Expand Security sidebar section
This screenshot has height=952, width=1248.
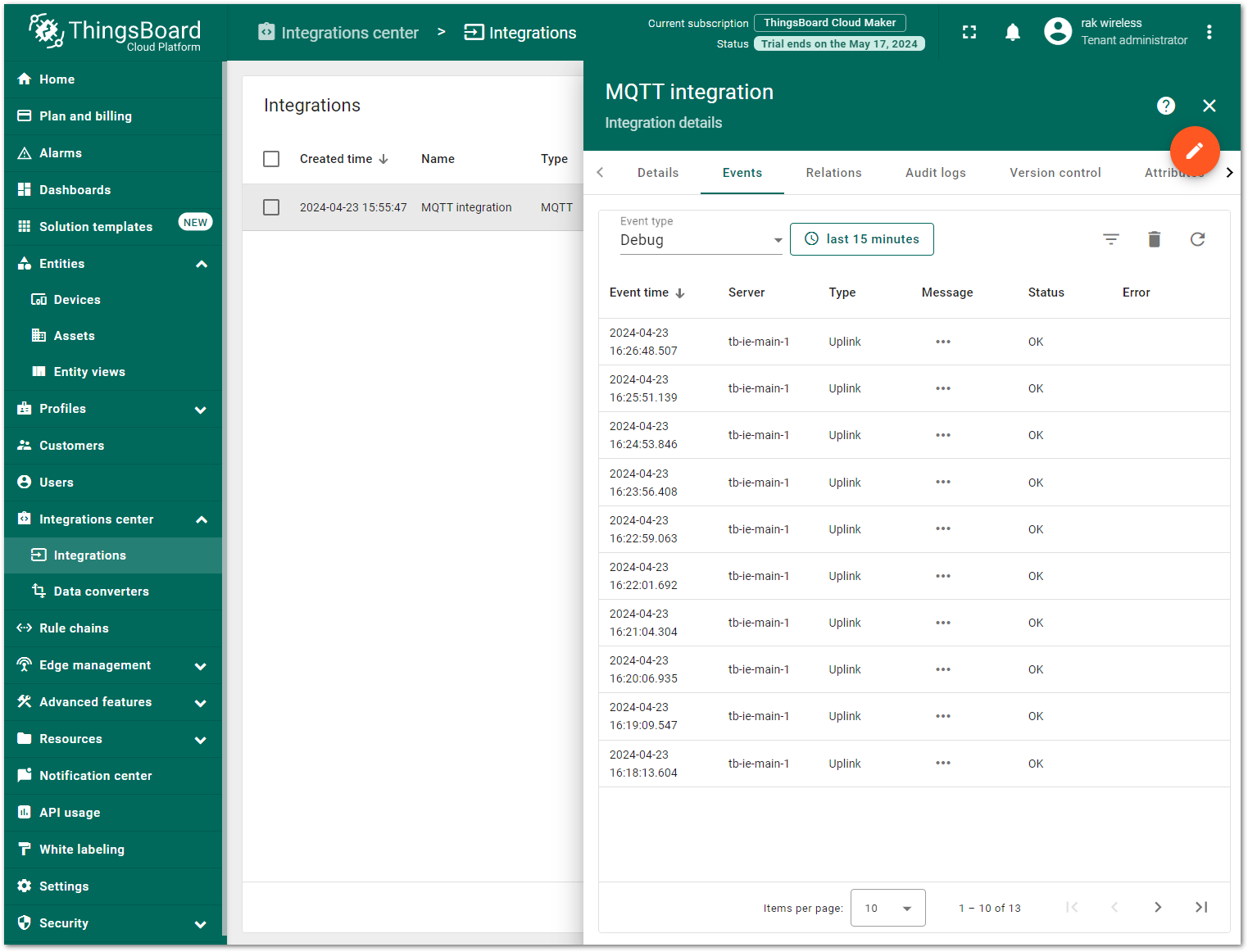(x=201, y=924)
